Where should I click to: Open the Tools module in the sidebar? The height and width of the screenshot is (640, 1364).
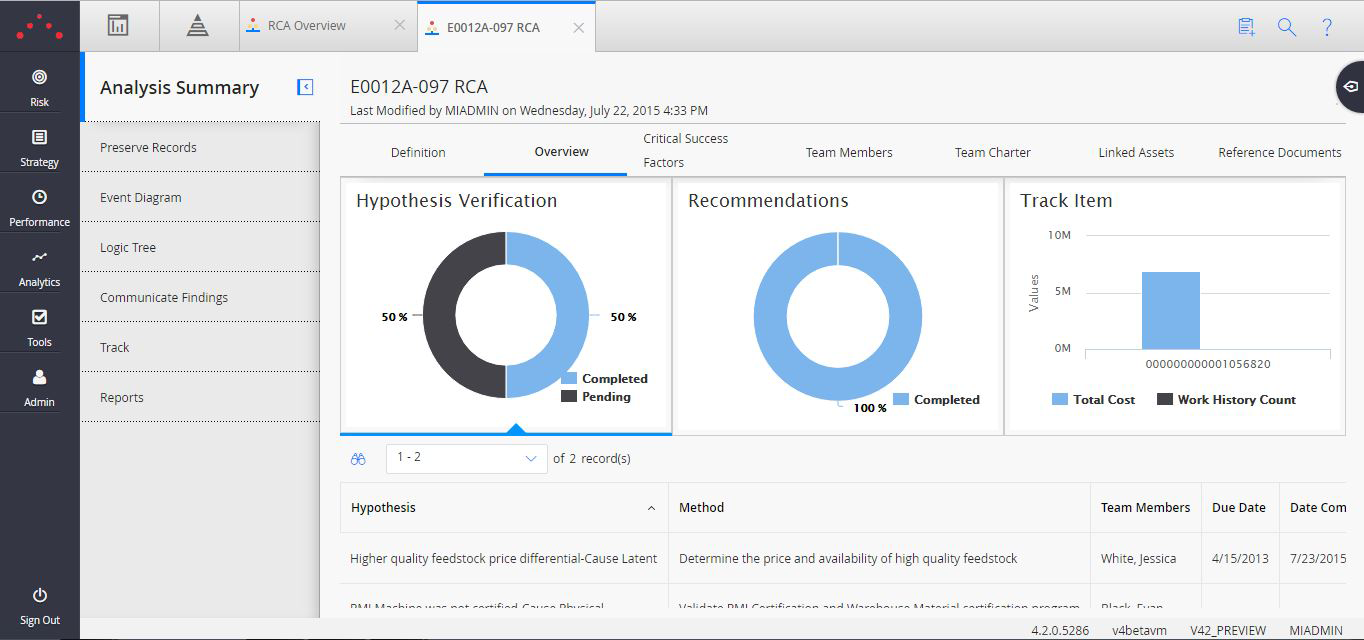pos(38,328)
